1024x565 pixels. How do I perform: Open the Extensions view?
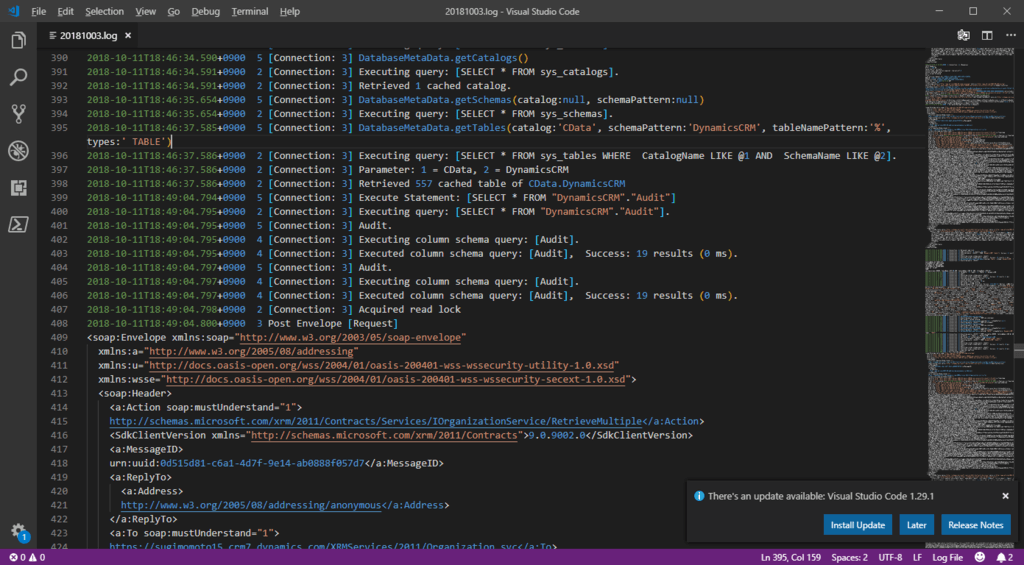pos(18,188)
